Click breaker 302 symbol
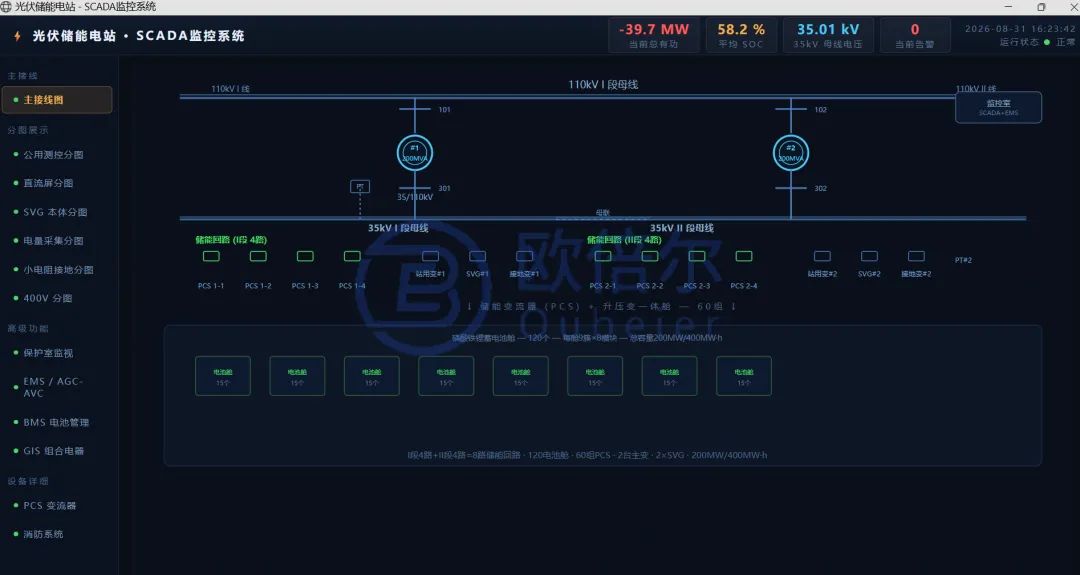This screenshot has width=1080, height=575. pos(791,188)
